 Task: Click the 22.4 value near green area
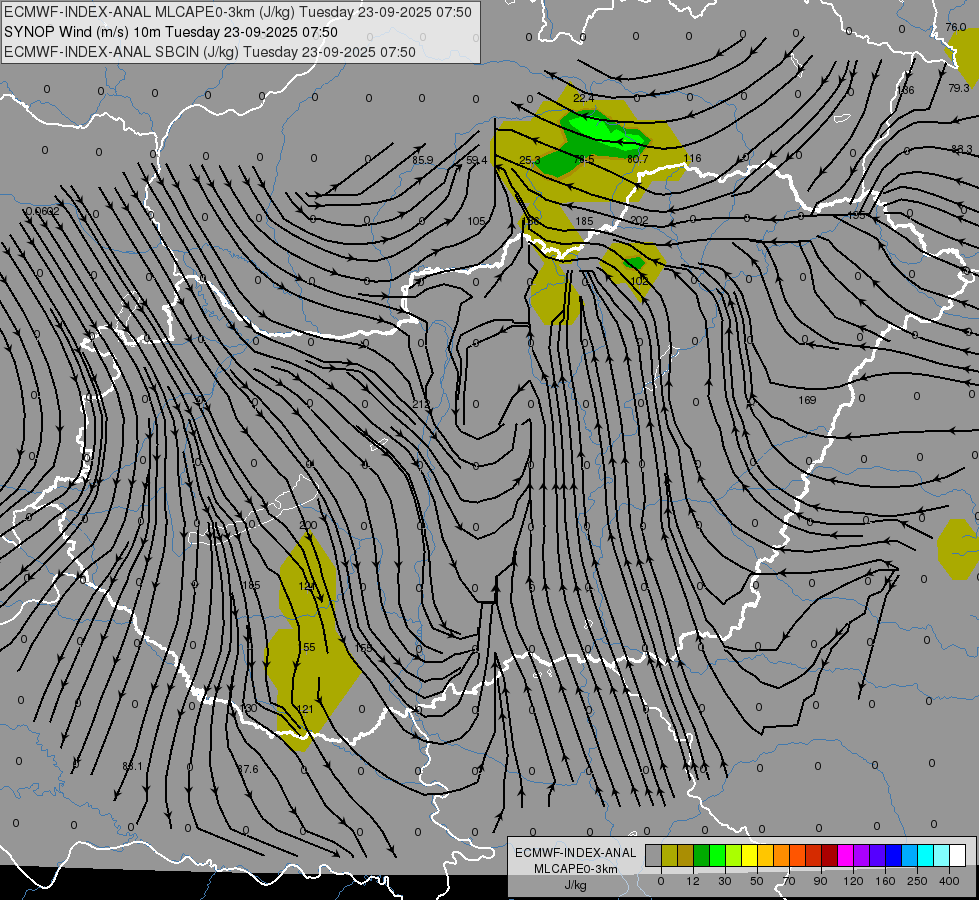coord(584,98)
